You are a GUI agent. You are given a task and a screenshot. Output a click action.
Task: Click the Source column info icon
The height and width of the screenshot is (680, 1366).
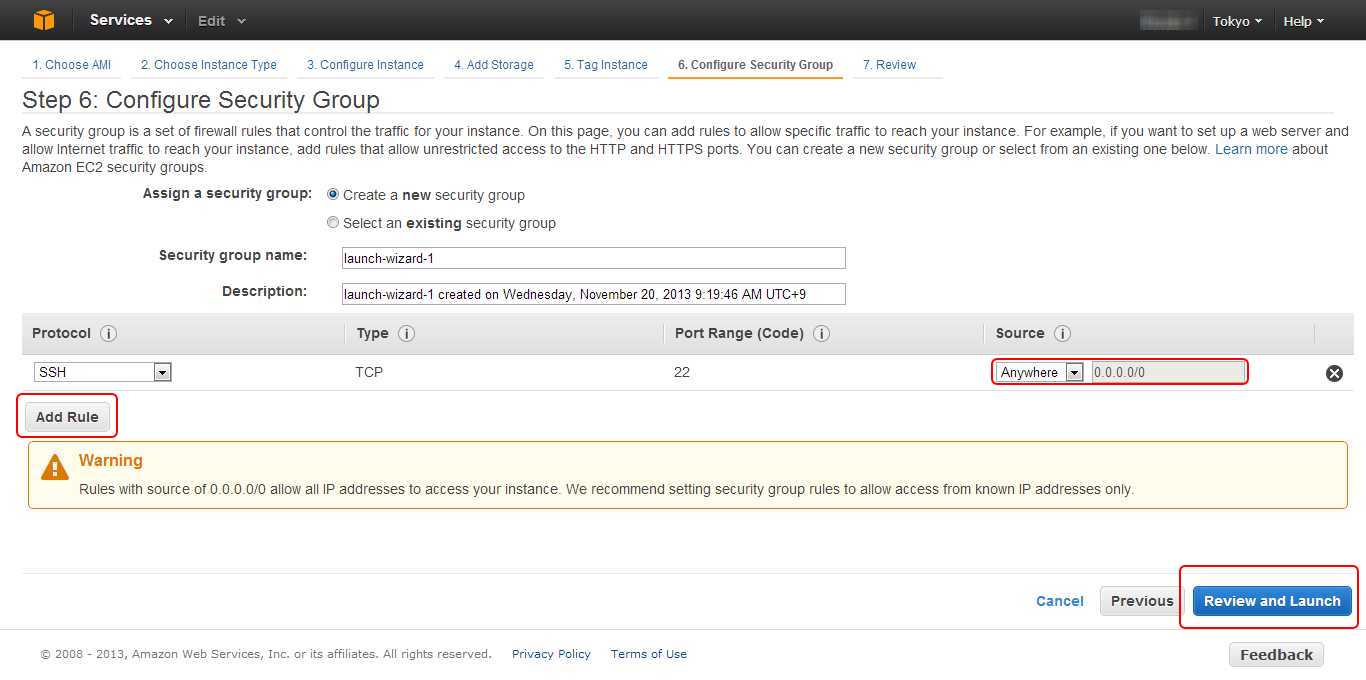[x=1063, y=334]
